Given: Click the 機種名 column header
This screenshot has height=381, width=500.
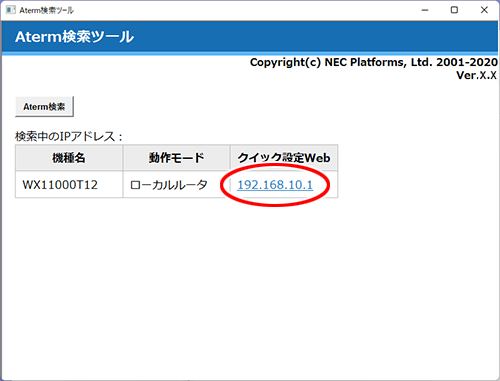Looking at the screenshot, I should tap(69, 158).
